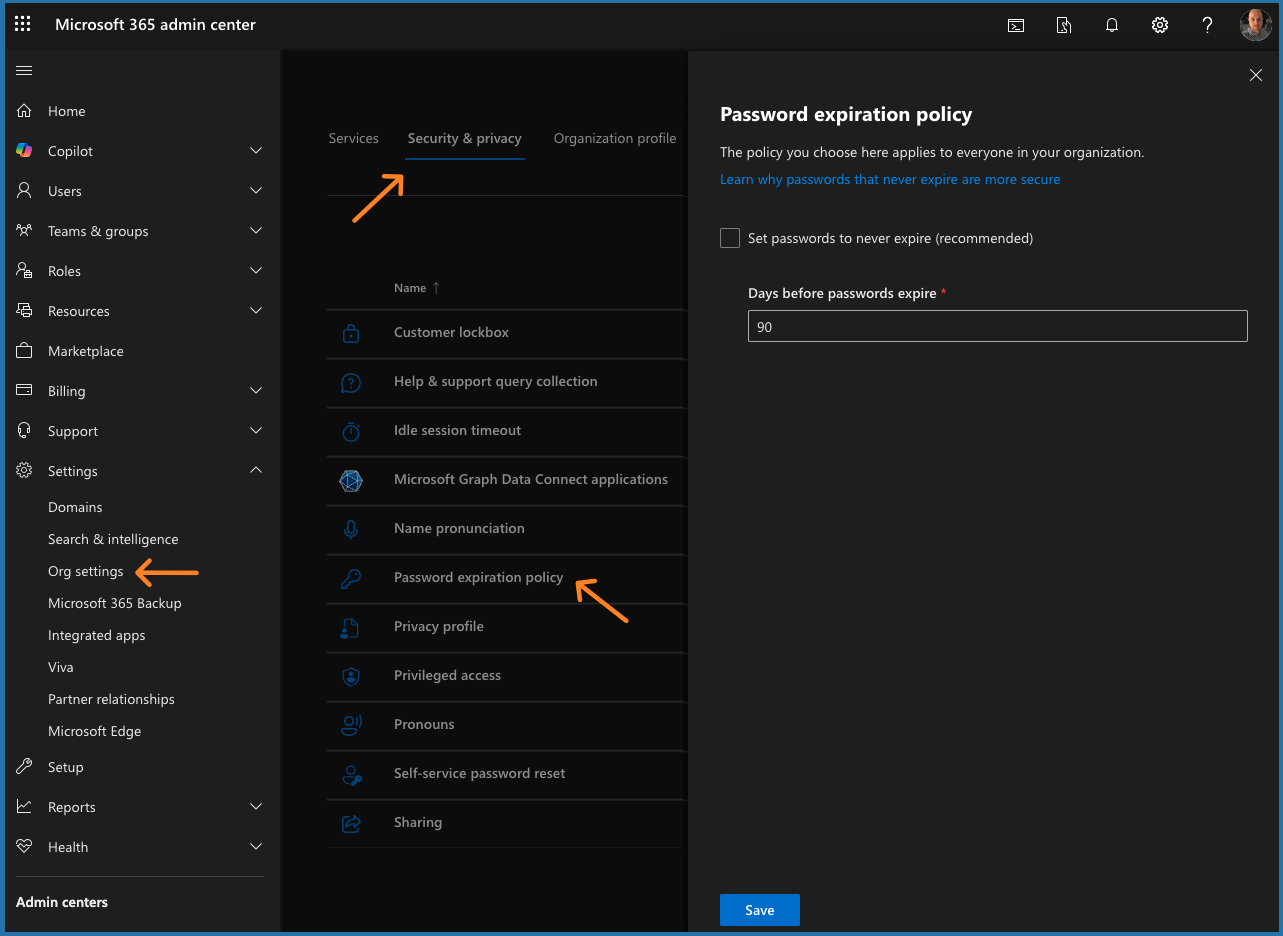The height and width of the screenshot is (936, 1283).
Task: Click Days before passwords expire field
Action: (998, 326)
